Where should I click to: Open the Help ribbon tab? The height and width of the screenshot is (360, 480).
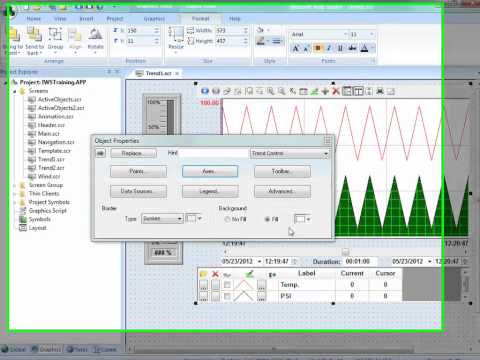(235, 19)
